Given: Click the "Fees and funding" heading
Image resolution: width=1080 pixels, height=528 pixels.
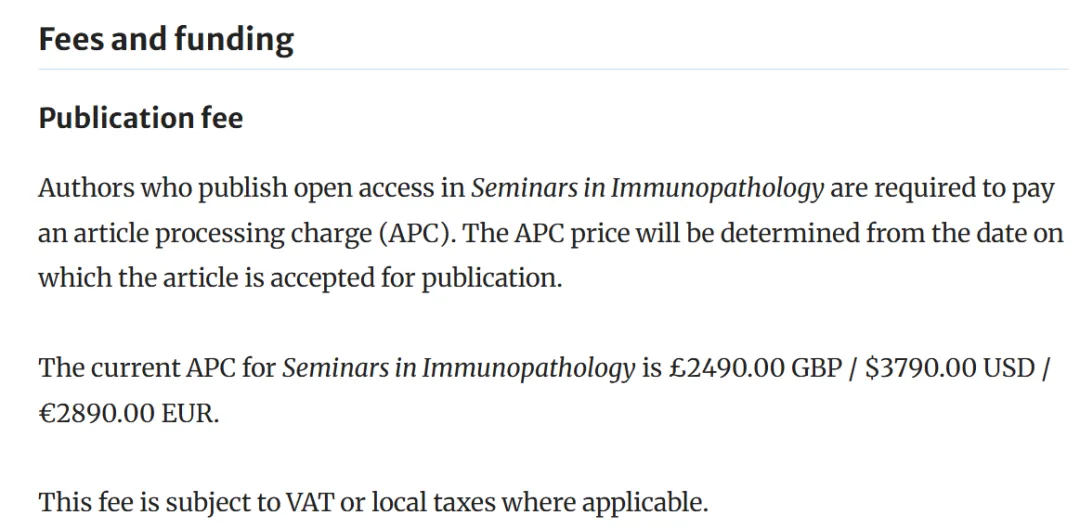Looking at the screenshot, I should (x=166, y=40).
